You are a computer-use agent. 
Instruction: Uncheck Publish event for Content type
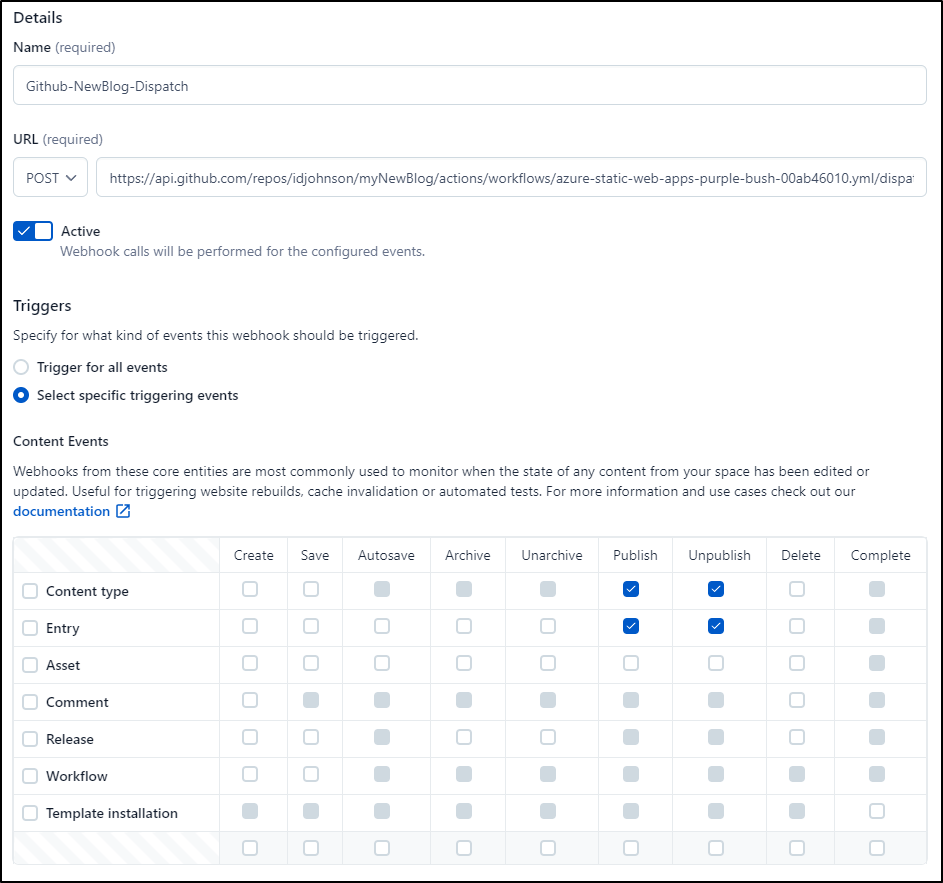(631, 589)
